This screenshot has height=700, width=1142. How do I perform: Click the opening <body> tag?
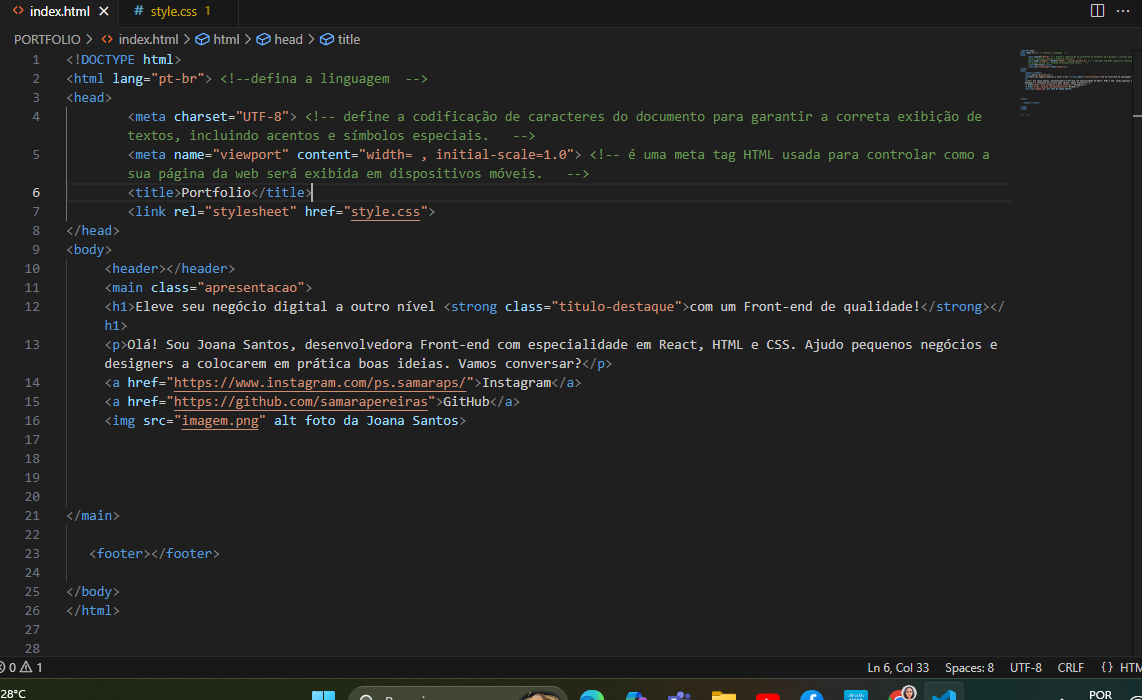pos(89,250)
